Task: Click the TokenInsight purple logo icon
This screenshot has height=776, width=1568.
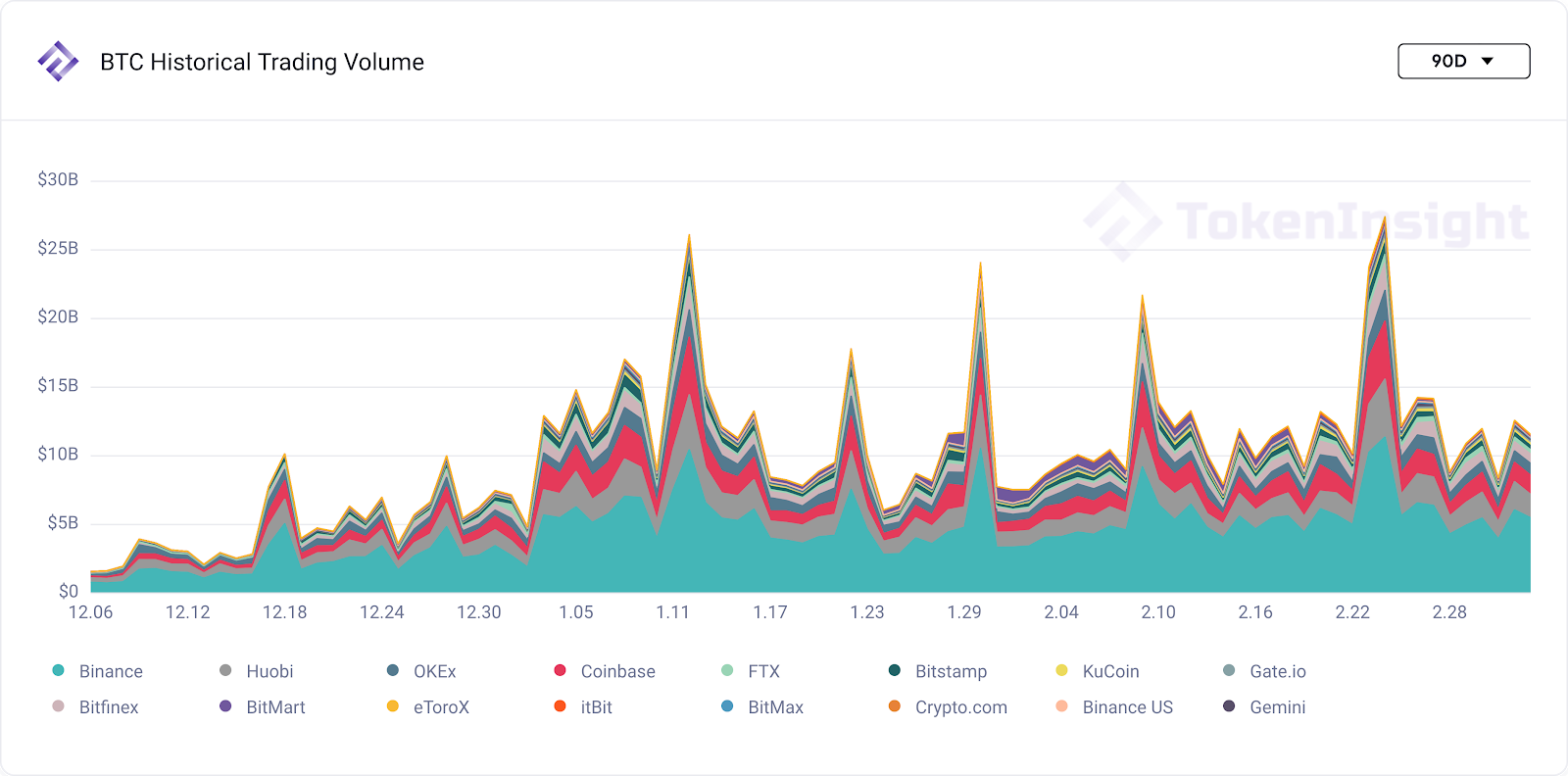Action: point(58,61)
